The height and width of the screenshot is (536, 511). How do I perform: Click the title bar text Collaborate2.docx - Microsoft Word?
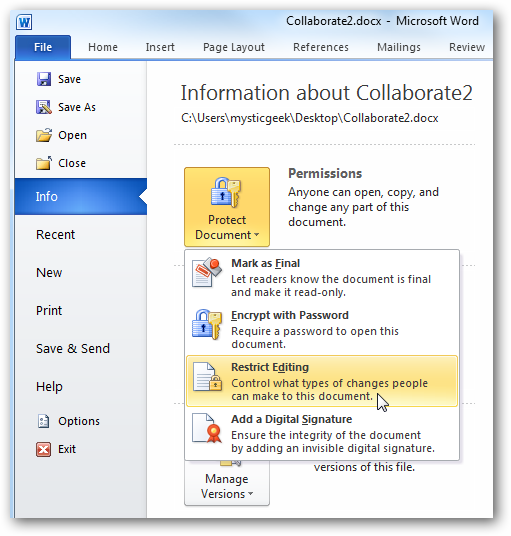(382, 21)
